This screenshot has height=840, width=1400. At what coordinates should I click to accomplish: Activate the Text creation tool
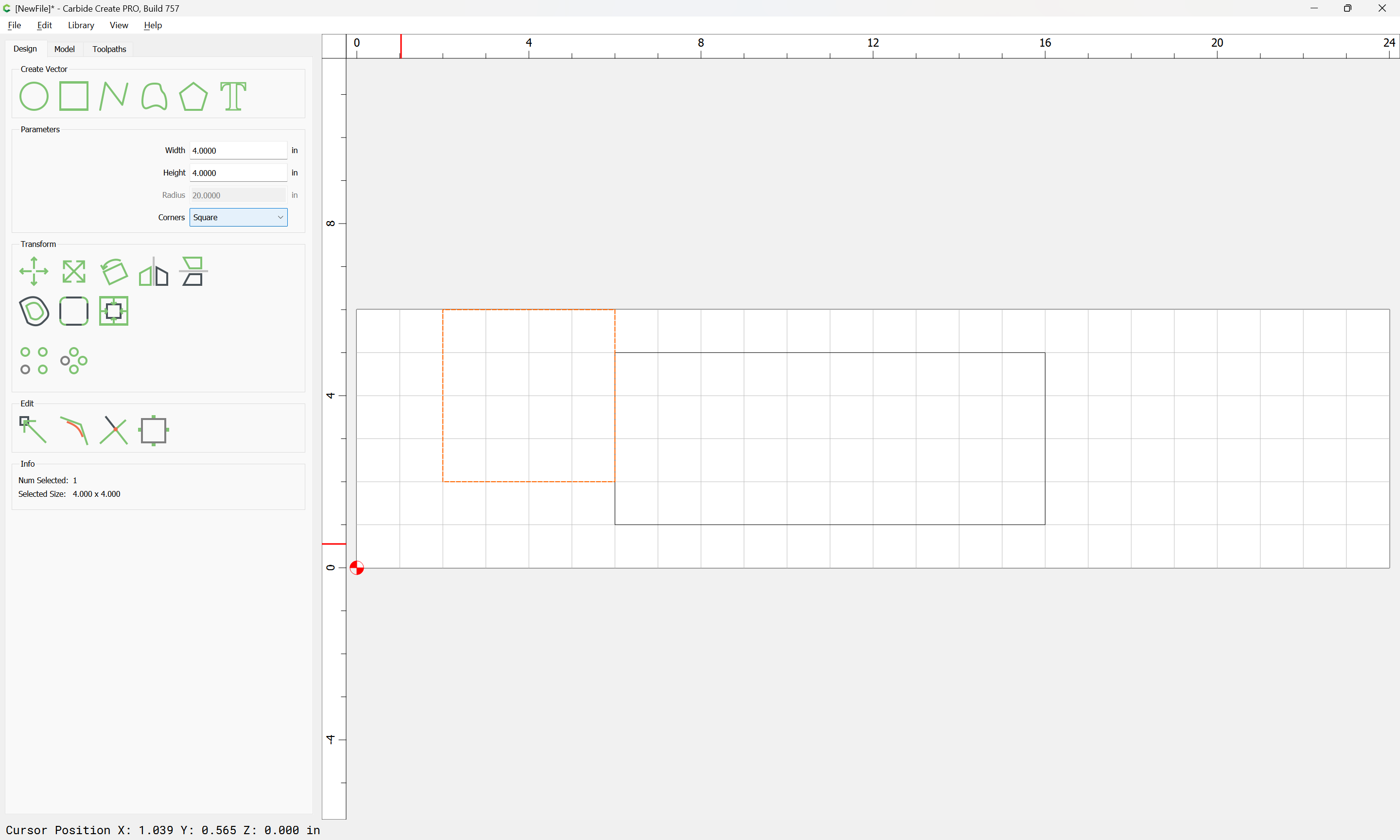tap(233, 96)
